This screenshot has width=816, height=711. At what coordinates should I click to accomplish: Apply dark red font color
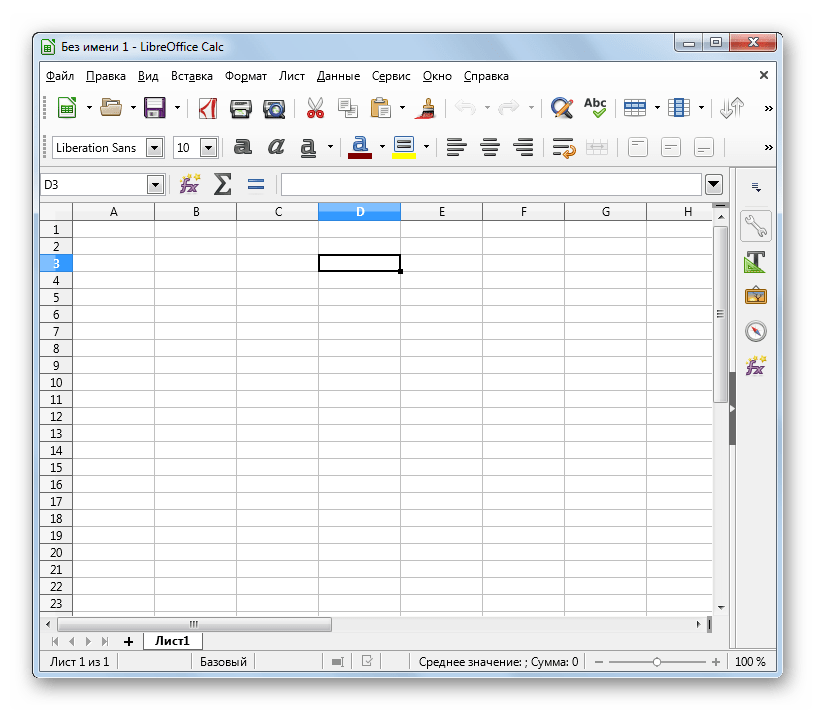[360, 147]
